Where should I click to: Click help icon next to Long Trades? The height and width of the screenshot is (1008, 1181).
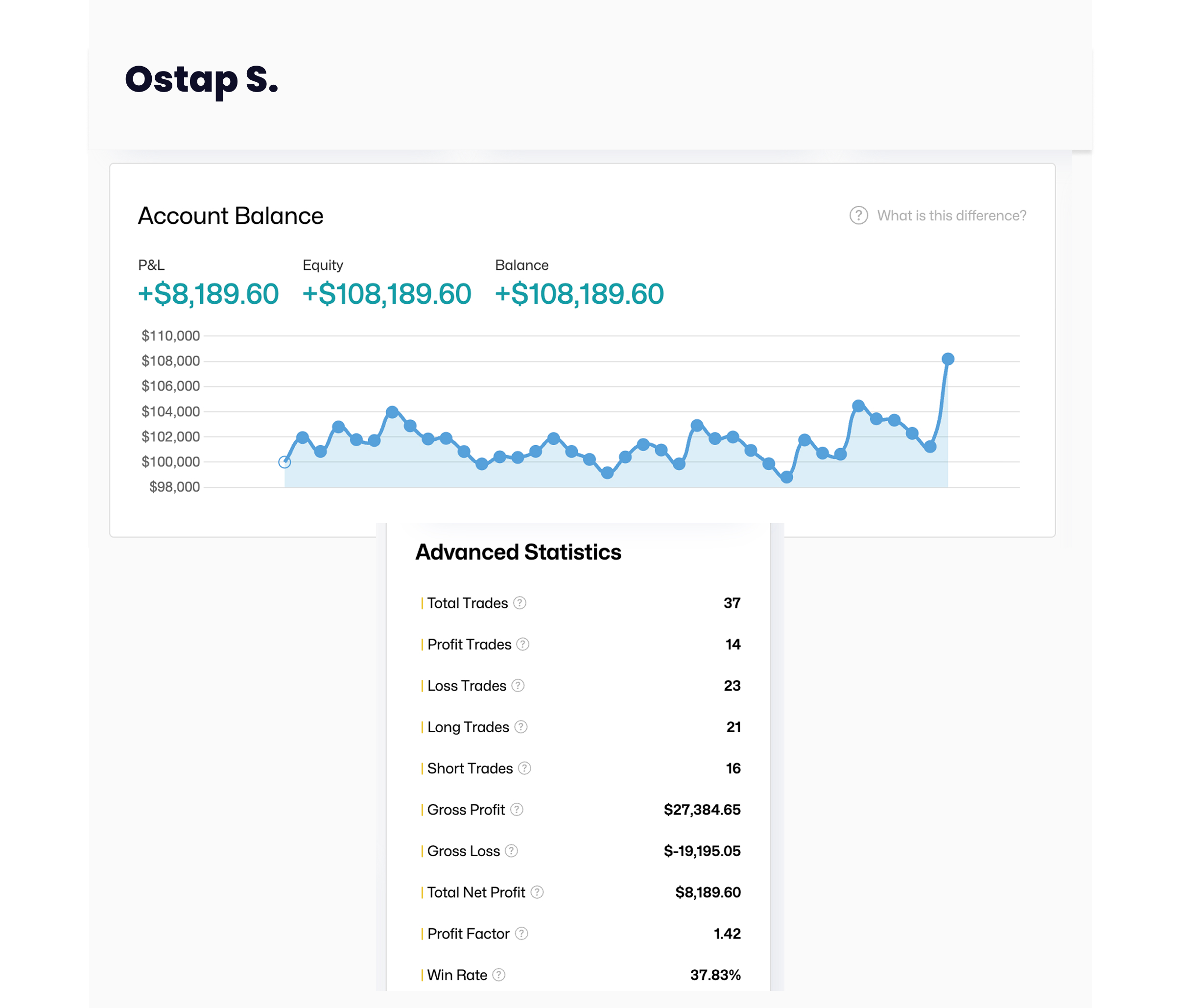(520, 727)
